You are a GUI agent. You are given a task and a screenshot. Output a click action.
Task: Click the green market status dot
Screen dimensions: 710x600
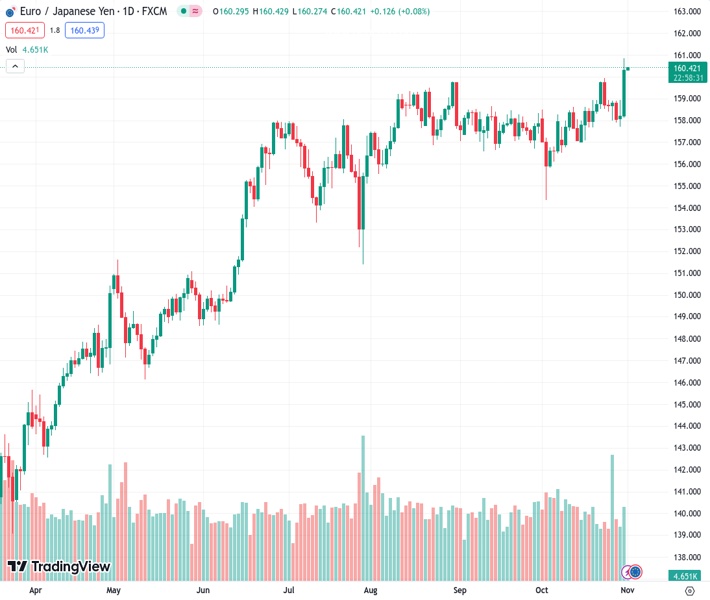coord(182,11)
